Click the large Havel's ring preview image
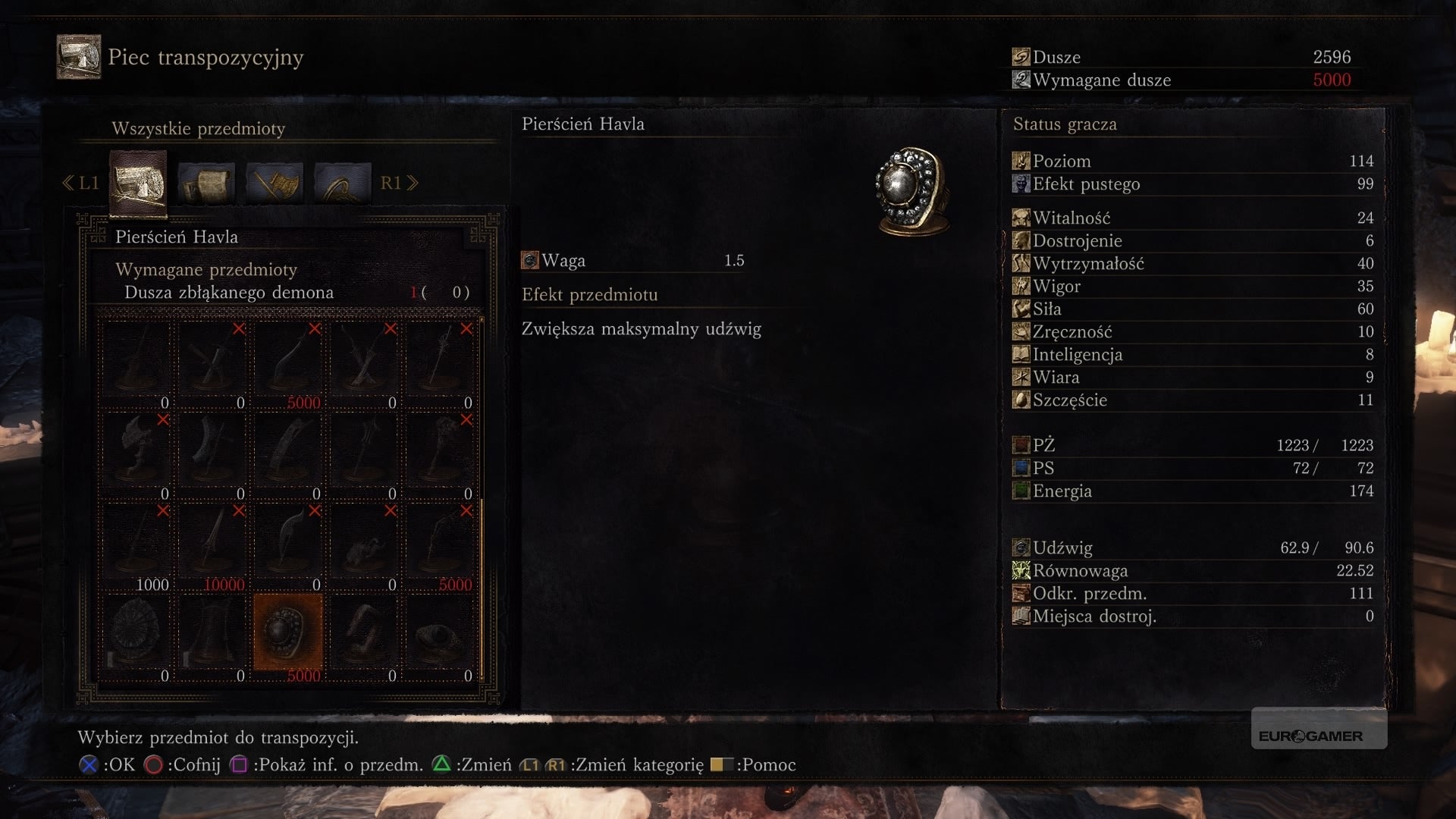This screenshot has height=819, width=1456. [x=912, y=191]
